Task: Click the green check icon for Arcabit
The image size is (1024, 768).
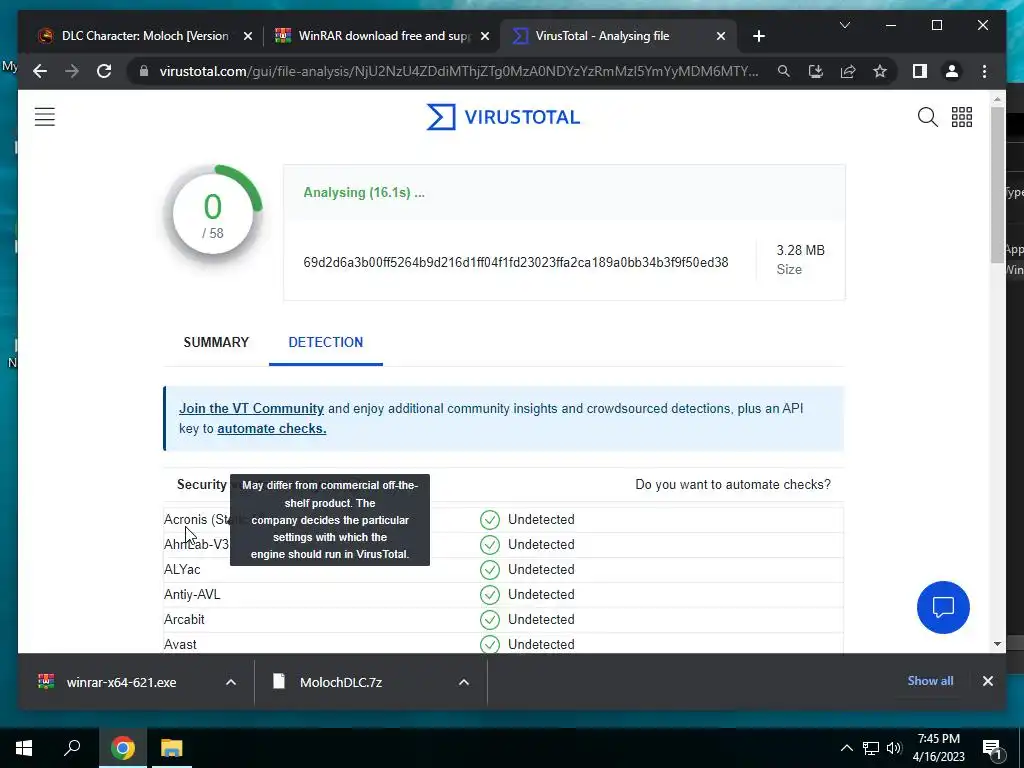Action: click(x=490, y=619)
